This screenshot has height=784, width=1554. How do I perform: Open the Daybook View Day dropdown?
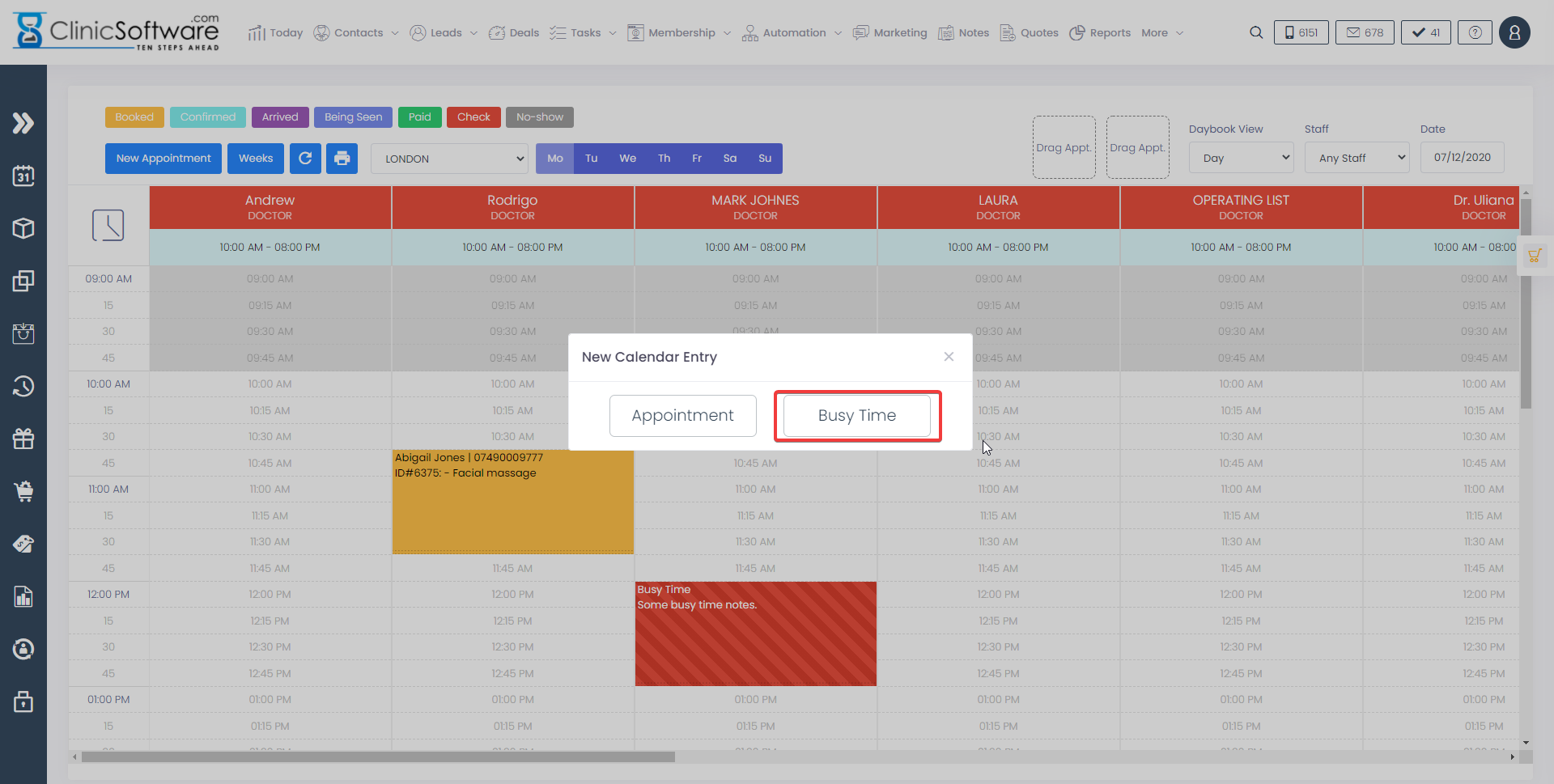(1241, 158)
